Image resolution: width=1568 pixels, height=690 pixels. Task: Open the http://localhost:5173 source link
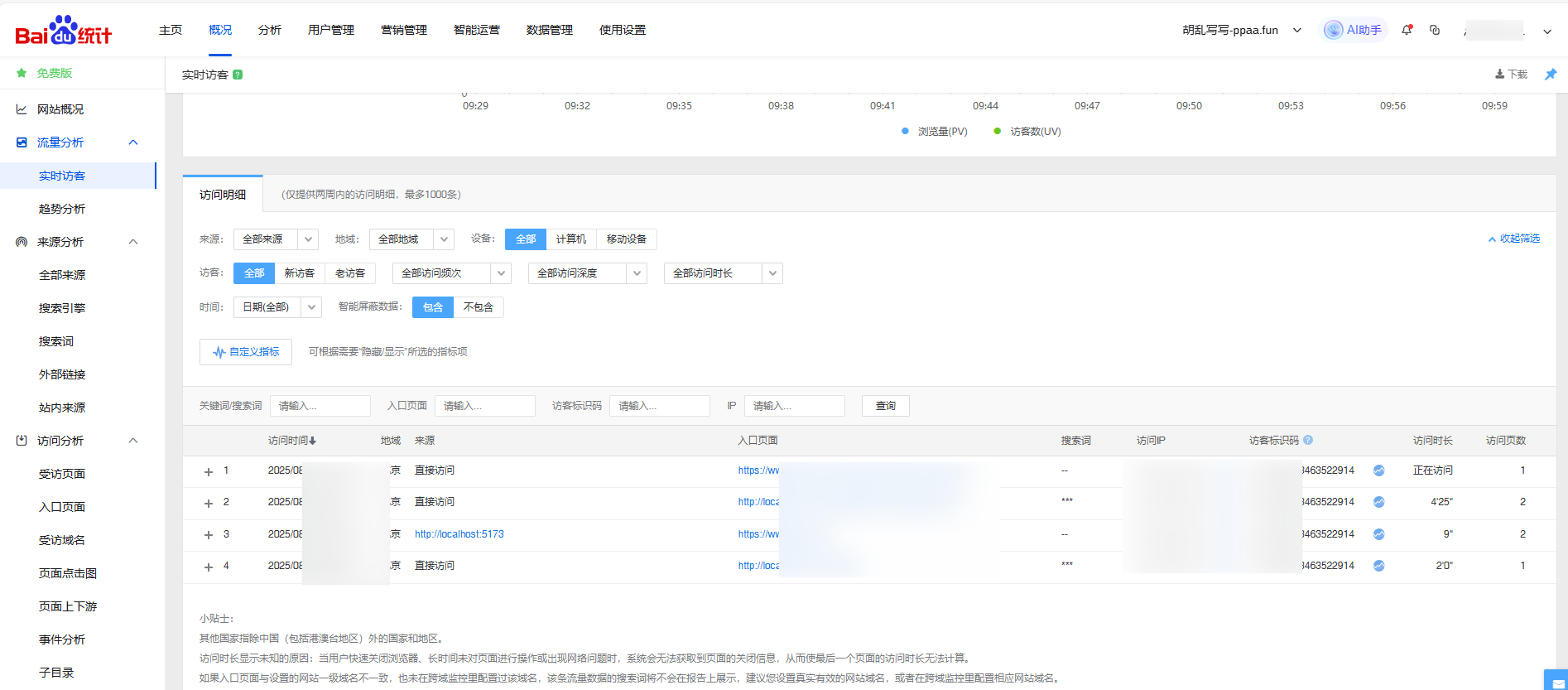459,534
